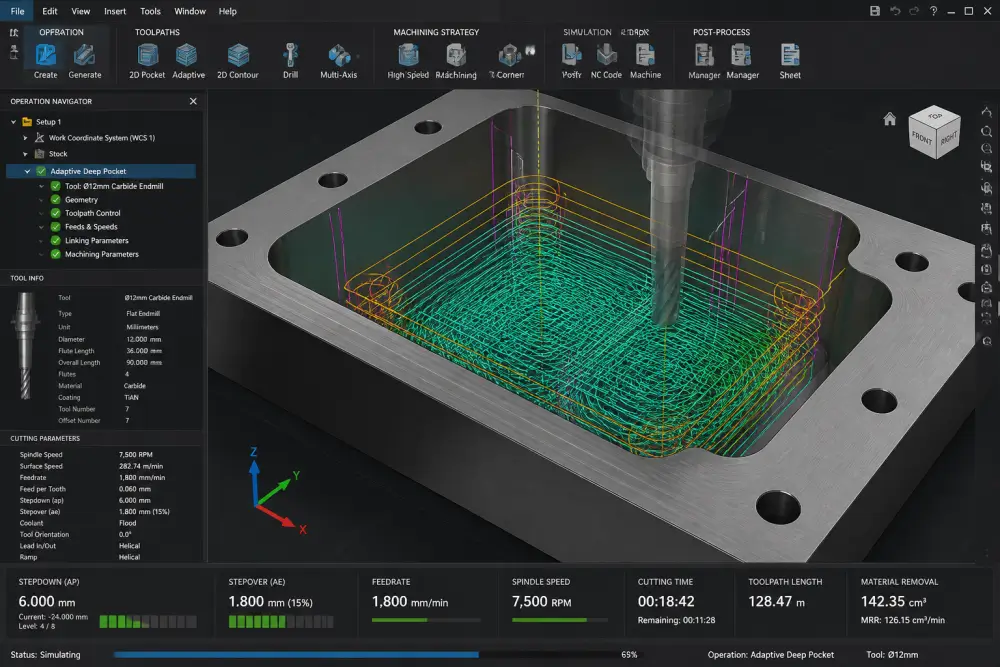Click the Create operation icon
This screenshot has height=667, width=1000.
pos(45,55)
